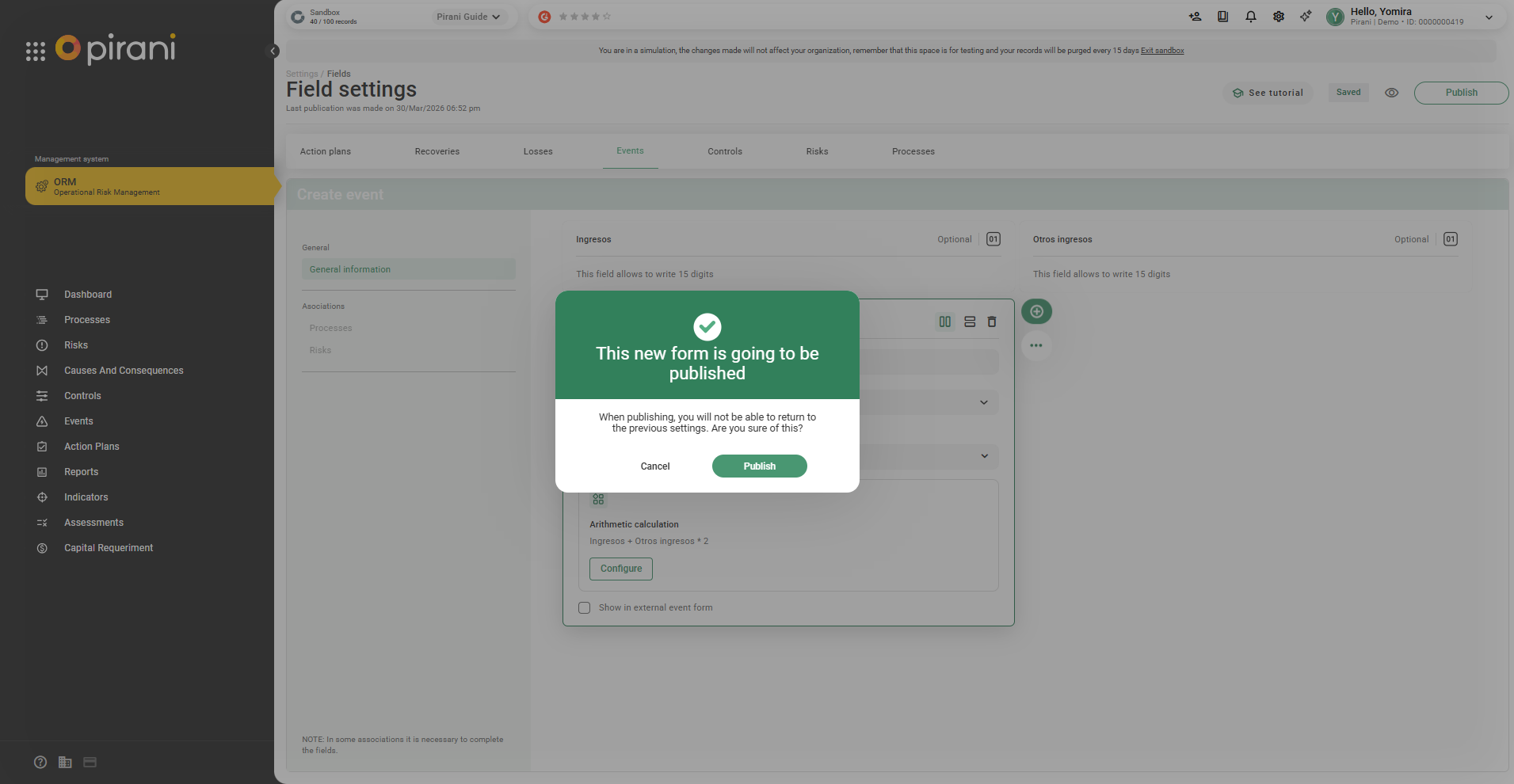1514x784 pixels.
Task: Collapse the left sidebar with arrow
Action: [x=273, y=51]
